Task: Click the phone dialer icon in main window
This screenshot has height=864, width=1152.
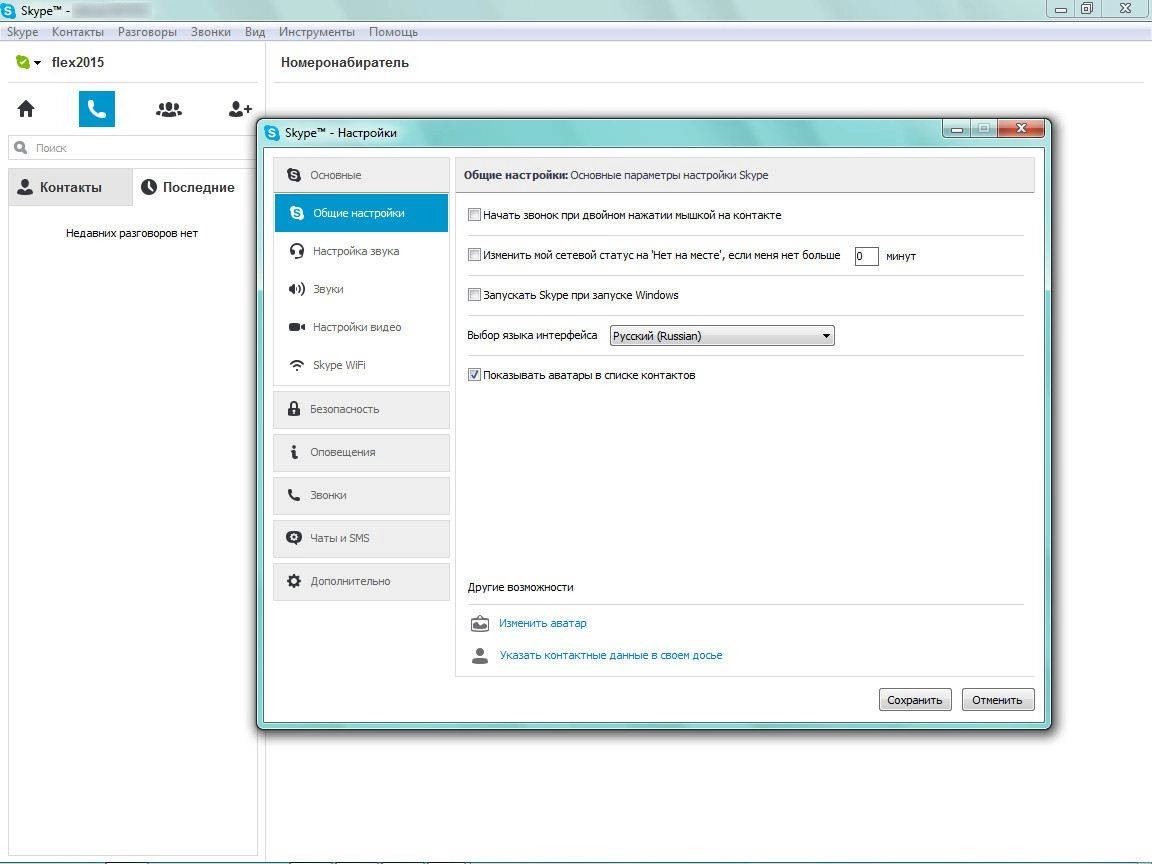Action: point(97,109)
